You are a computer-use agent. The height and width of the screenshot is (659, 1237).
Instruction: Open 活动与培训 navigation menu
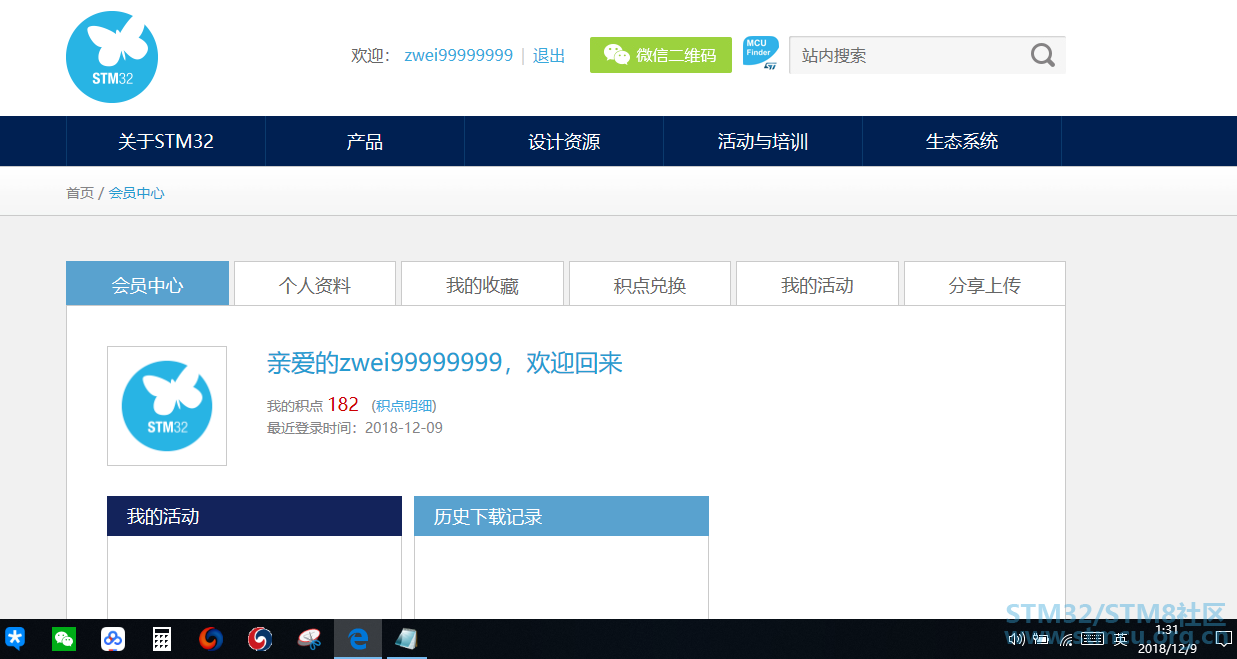(x=763, y=141)
